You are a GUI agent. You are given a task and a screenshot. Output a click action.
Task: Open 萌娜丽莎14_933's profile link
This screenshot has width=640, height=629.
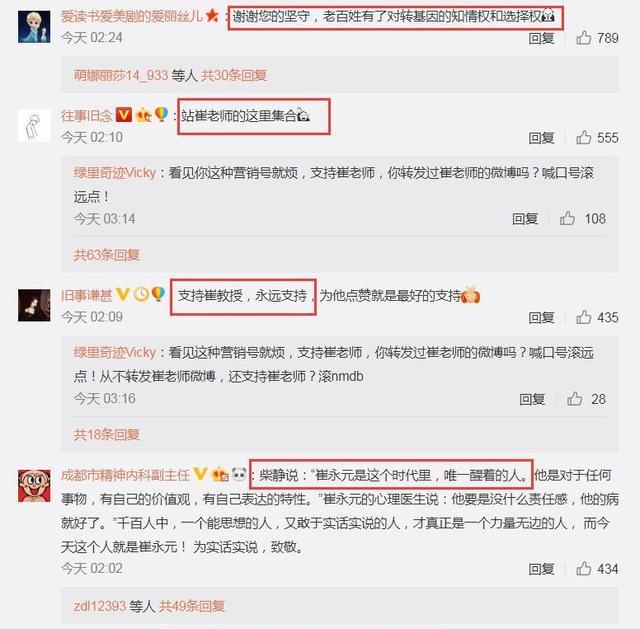click(x=121, y=75)
